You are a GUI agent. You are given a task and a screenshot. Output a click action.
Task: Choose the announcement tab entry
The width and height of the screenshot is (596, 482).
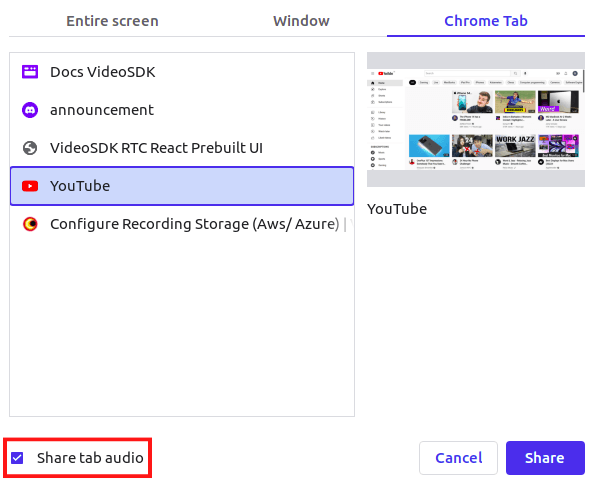[x=182, y=110]
